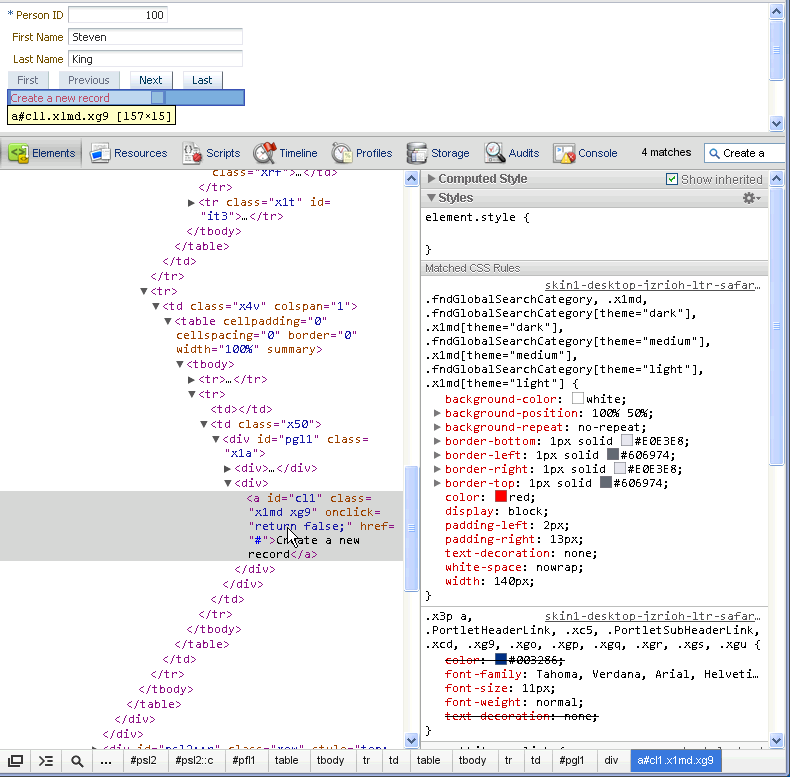Viewport: 790px width, 777px height.
Task: Expand the border-right property
Action: tap(437, 469)
